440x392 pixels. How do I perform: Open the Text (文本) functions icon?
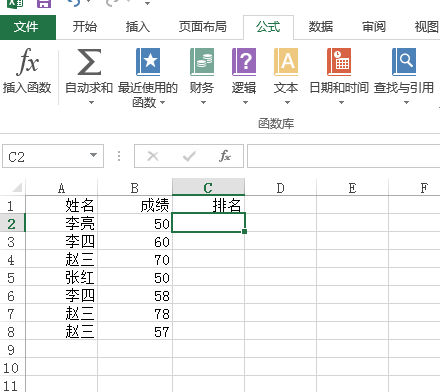(x=286, y=62)
